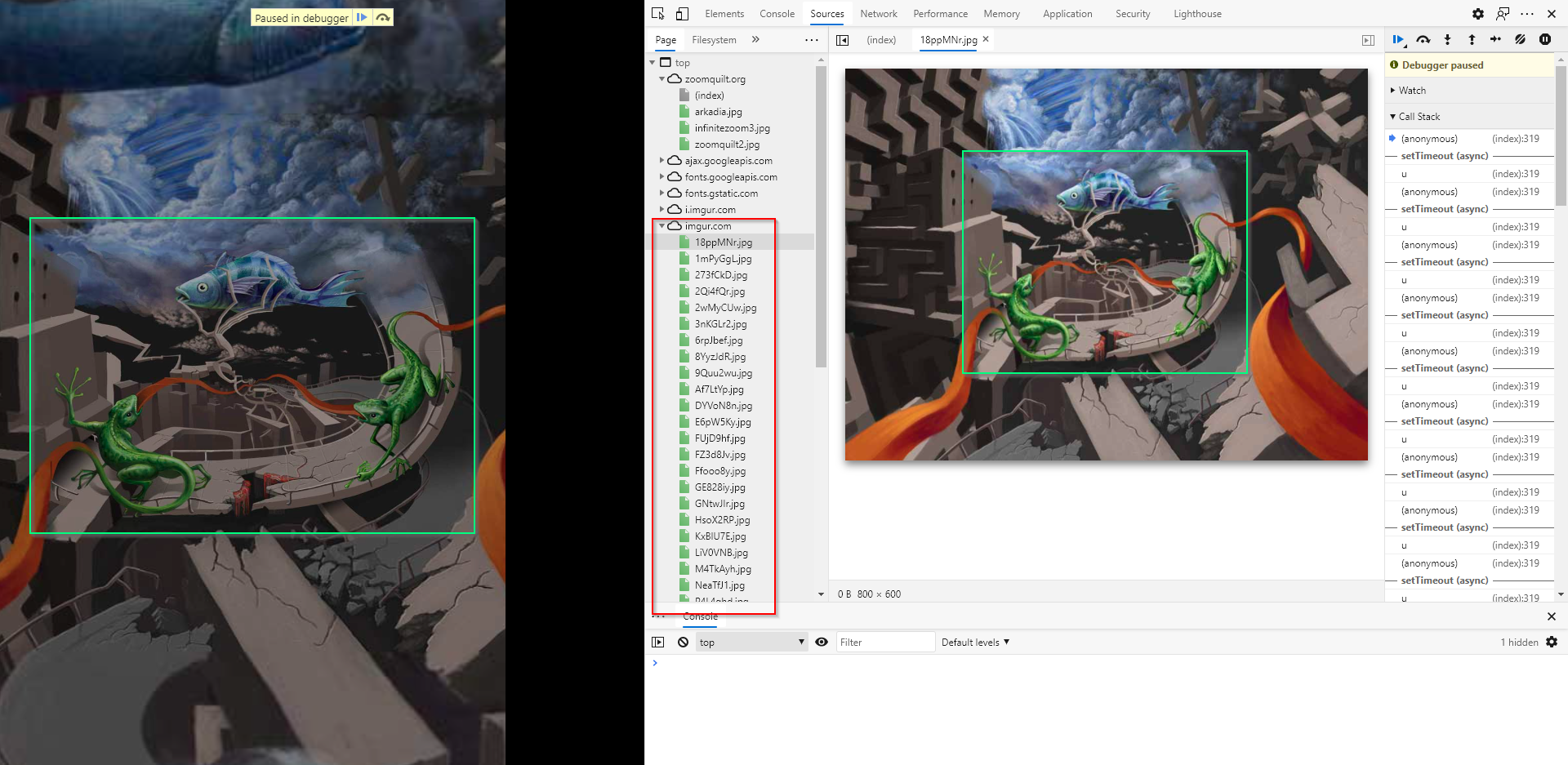This screenshot has height=765, width=1568.
Task: Resume script execution in debugger sidebar
Action: point(1399,39)
